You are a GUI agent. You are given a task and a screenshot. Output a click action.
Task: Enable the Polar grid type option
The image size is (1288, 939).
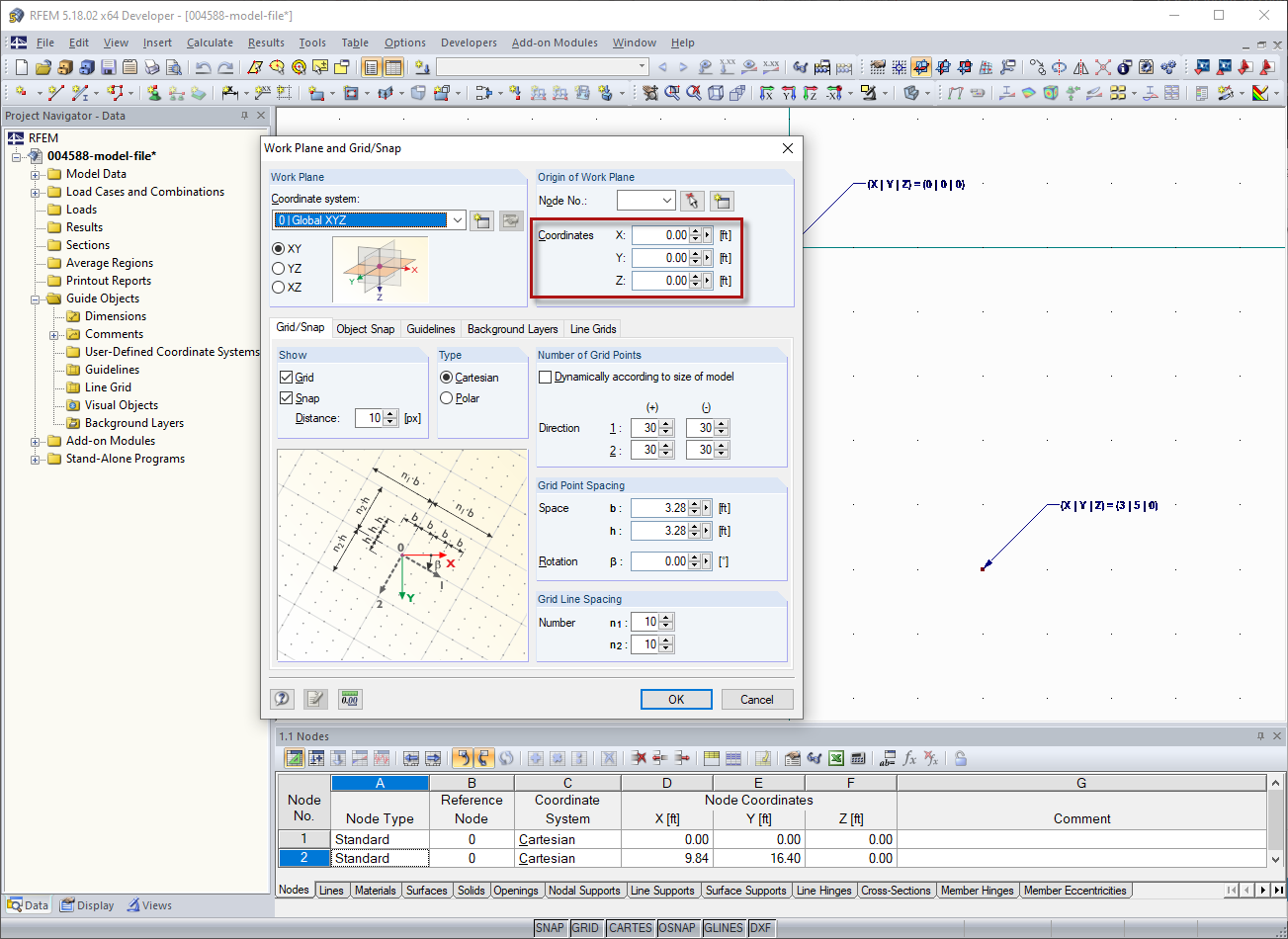(x=446, y=398)
